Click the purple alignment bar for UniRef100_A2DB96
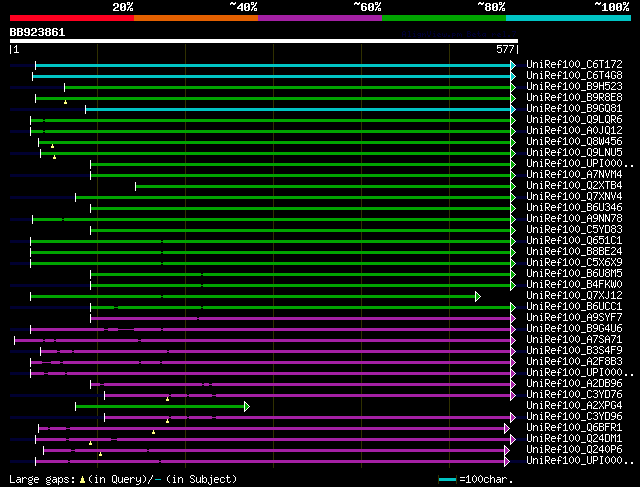The width and height of the screenshot is (640, 487). coord(300,384)
